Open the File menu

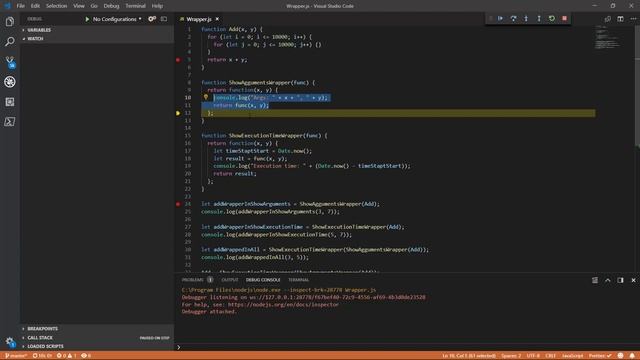click(20, 6)
